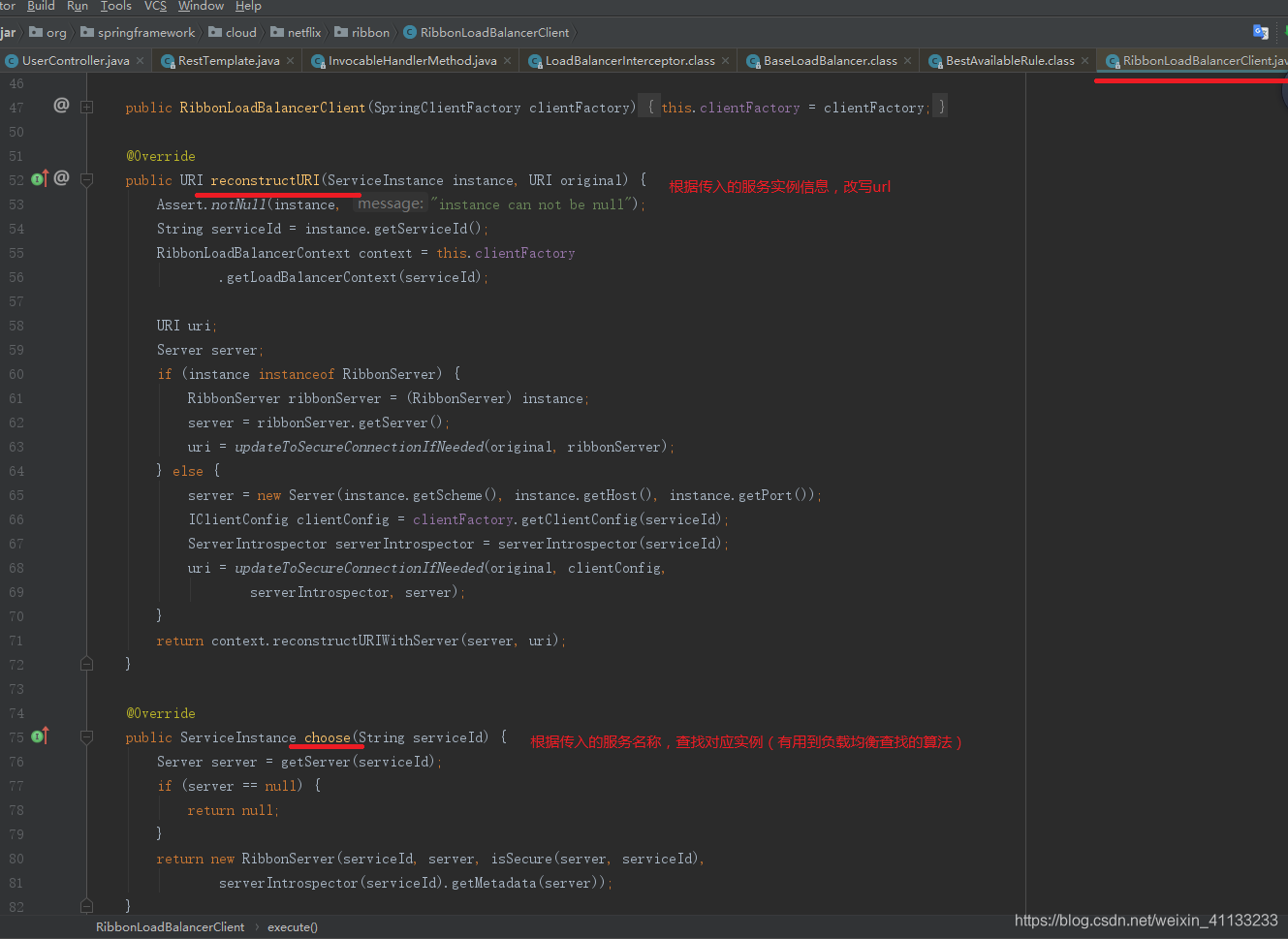Viewport: 1288px width, 939px height.
Task: Switch to the BaseLoadBalancer.class tab
Action: coord(831,60)
